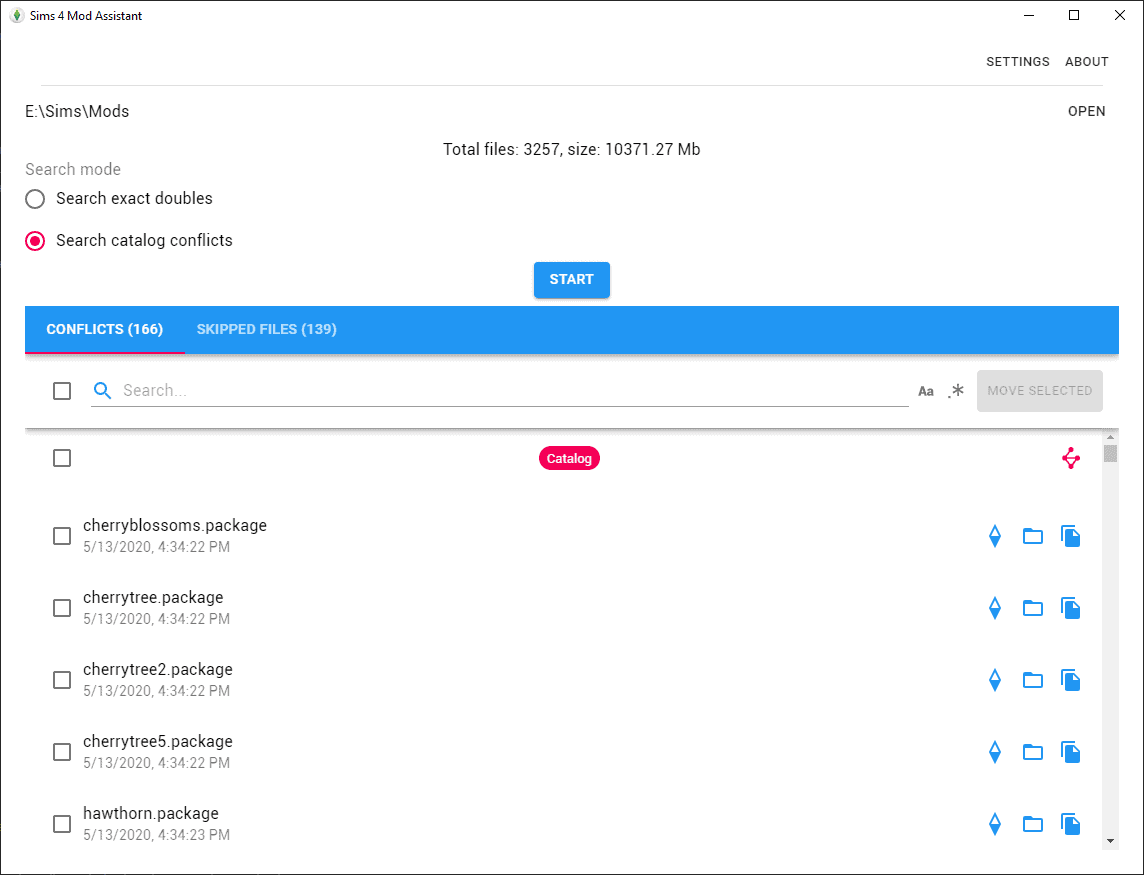The image size is (1144, 875).
Task: Click the scroll down arrow of the list
Action: [1110, 841]
